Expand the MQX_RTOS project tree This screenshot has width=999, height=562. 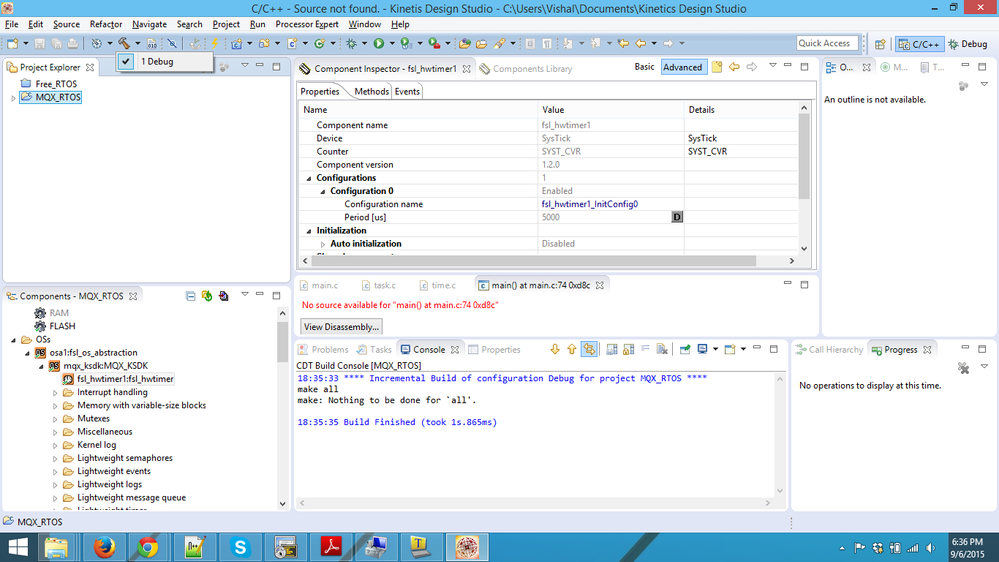[x=13, y=98]
